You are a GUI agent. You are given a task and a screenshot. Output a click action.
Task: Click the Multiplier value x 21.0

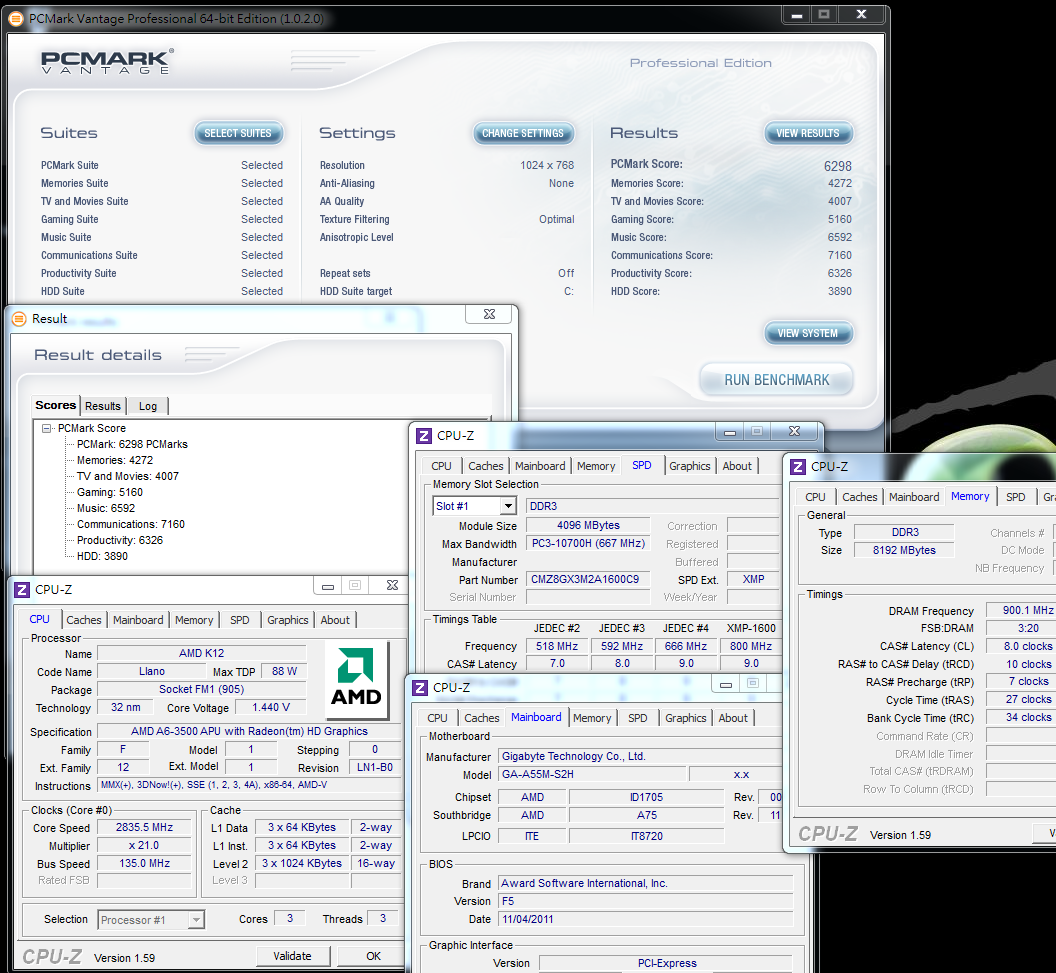pyautogui.click(x=144, y=845)
